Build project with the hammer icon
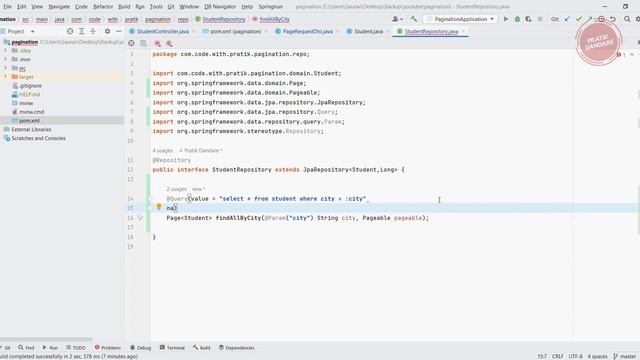 (x=414, y=19)
